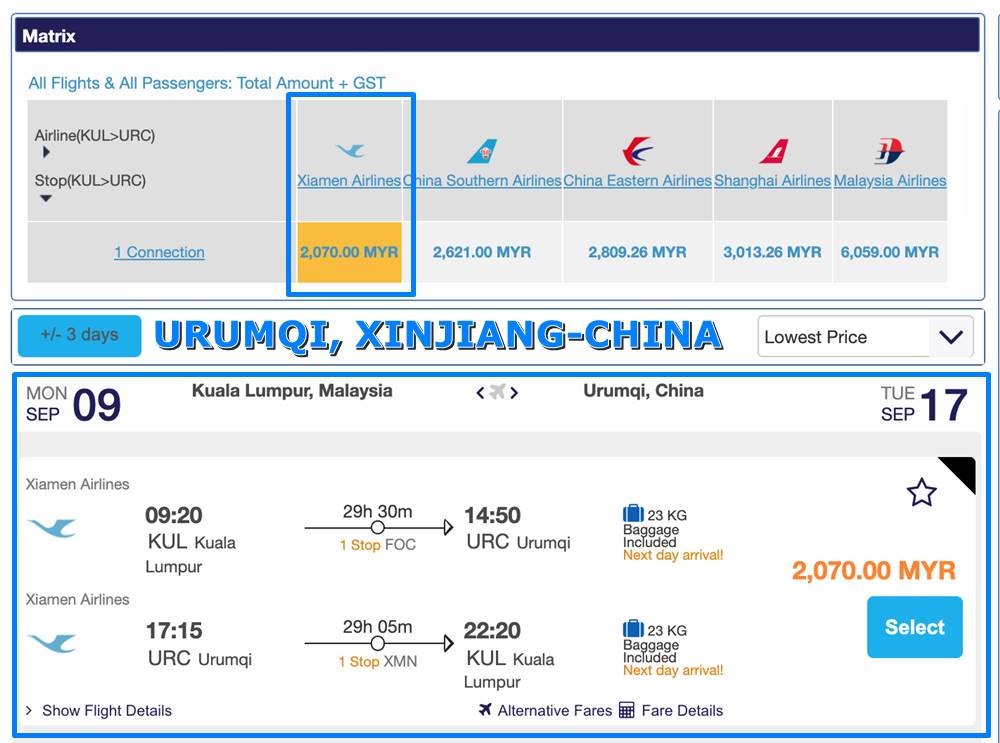Viewport: 1000px width, 743px height.
Task: Open the China Southern Airlines link
Action: (x=482, y=180)
